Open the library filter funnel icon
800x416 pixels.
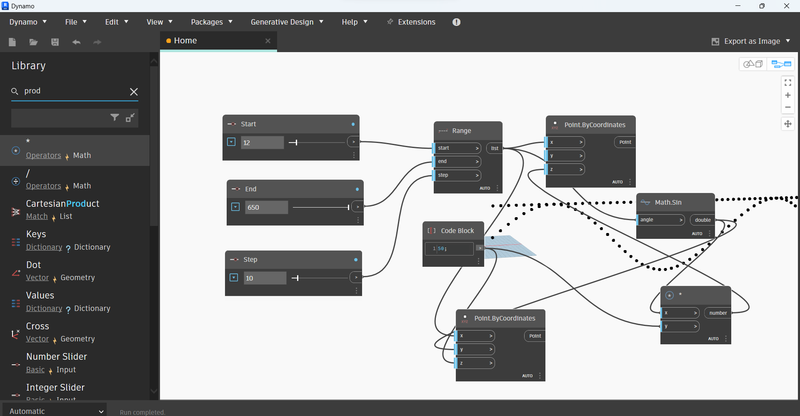click(x=115, y=118)
